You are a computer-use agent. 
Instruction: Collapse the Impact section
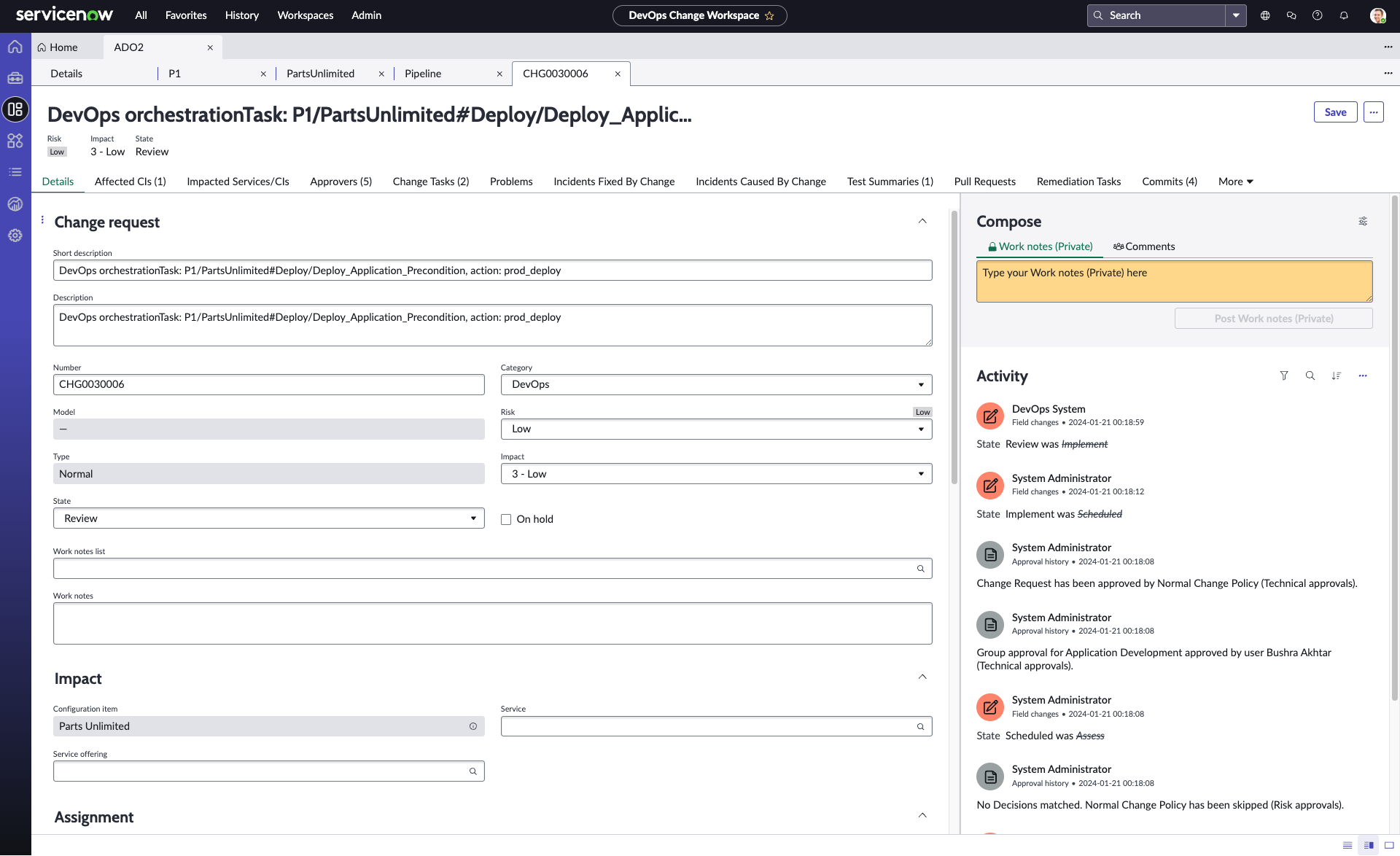(922, 677)
